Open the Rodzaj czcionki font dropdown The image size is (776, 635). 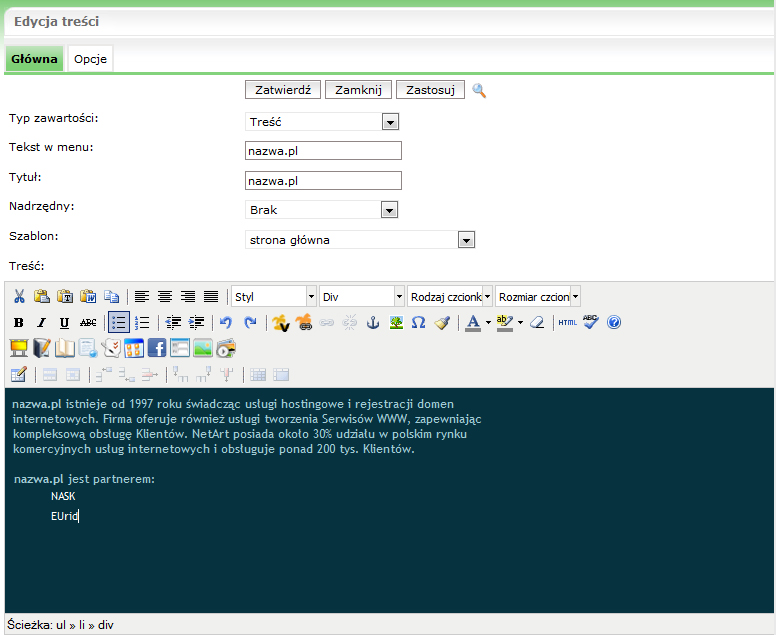[450, 296]
